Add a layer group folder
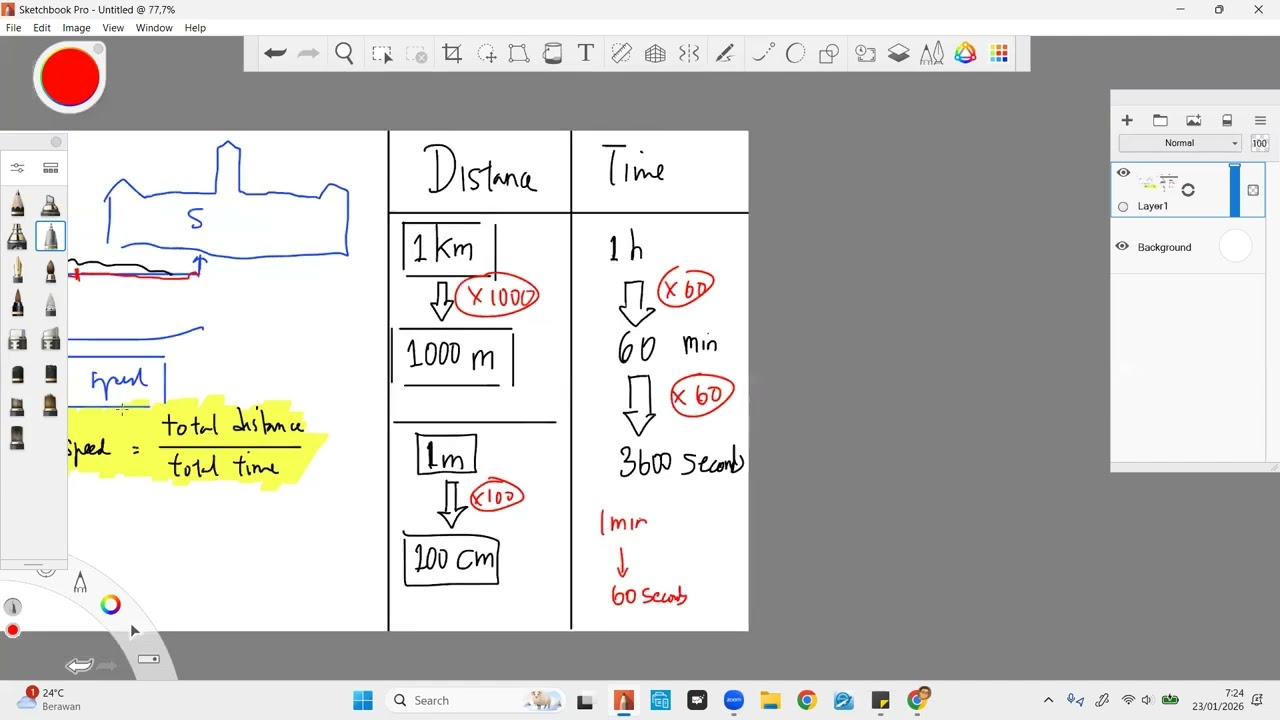 1160,120
